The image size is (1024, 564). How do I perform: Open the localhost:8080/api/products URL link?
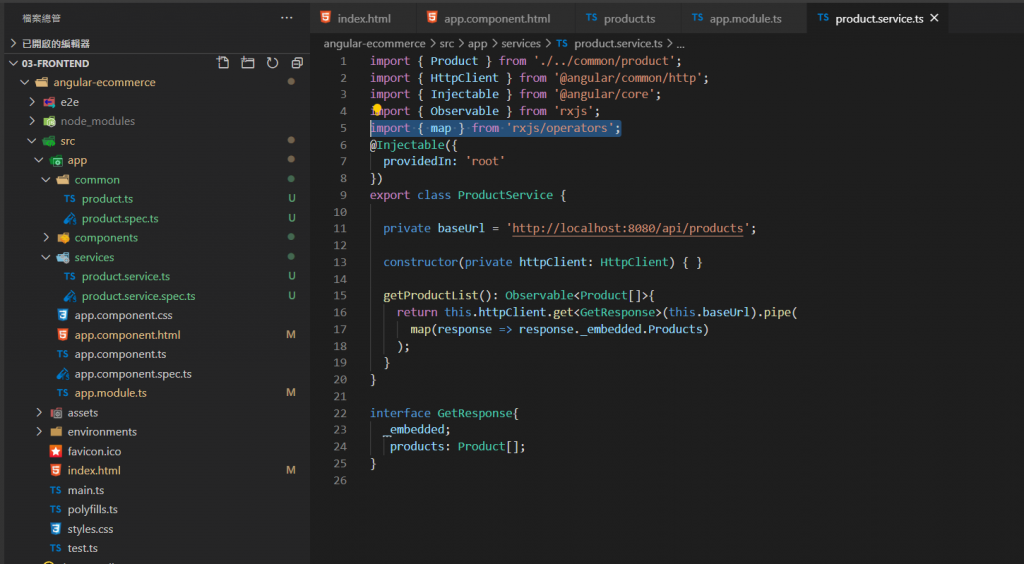(628, 228)
